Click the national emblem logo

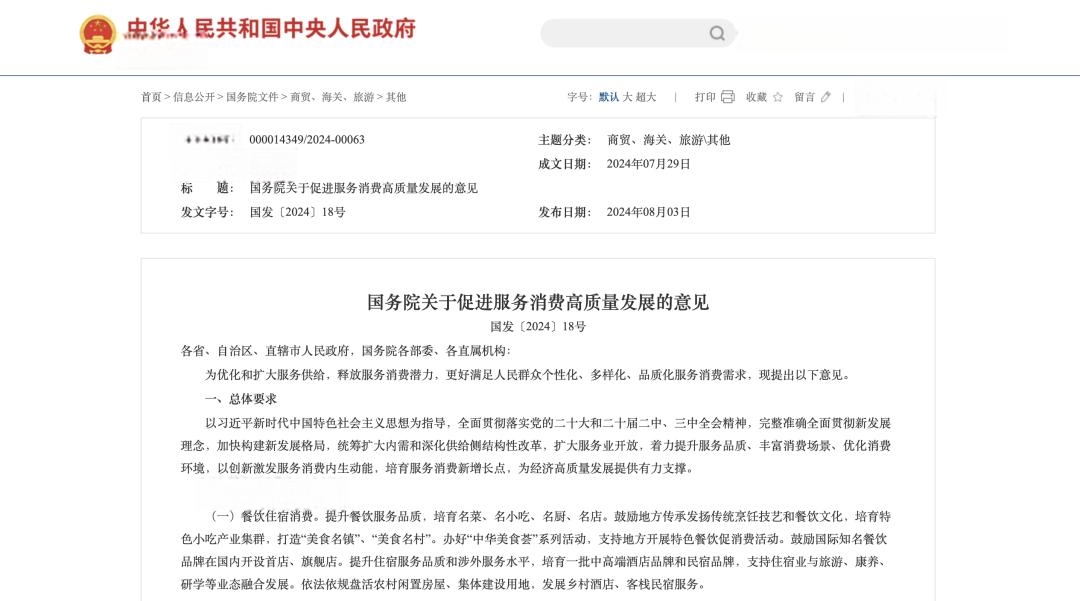[97, 34]
